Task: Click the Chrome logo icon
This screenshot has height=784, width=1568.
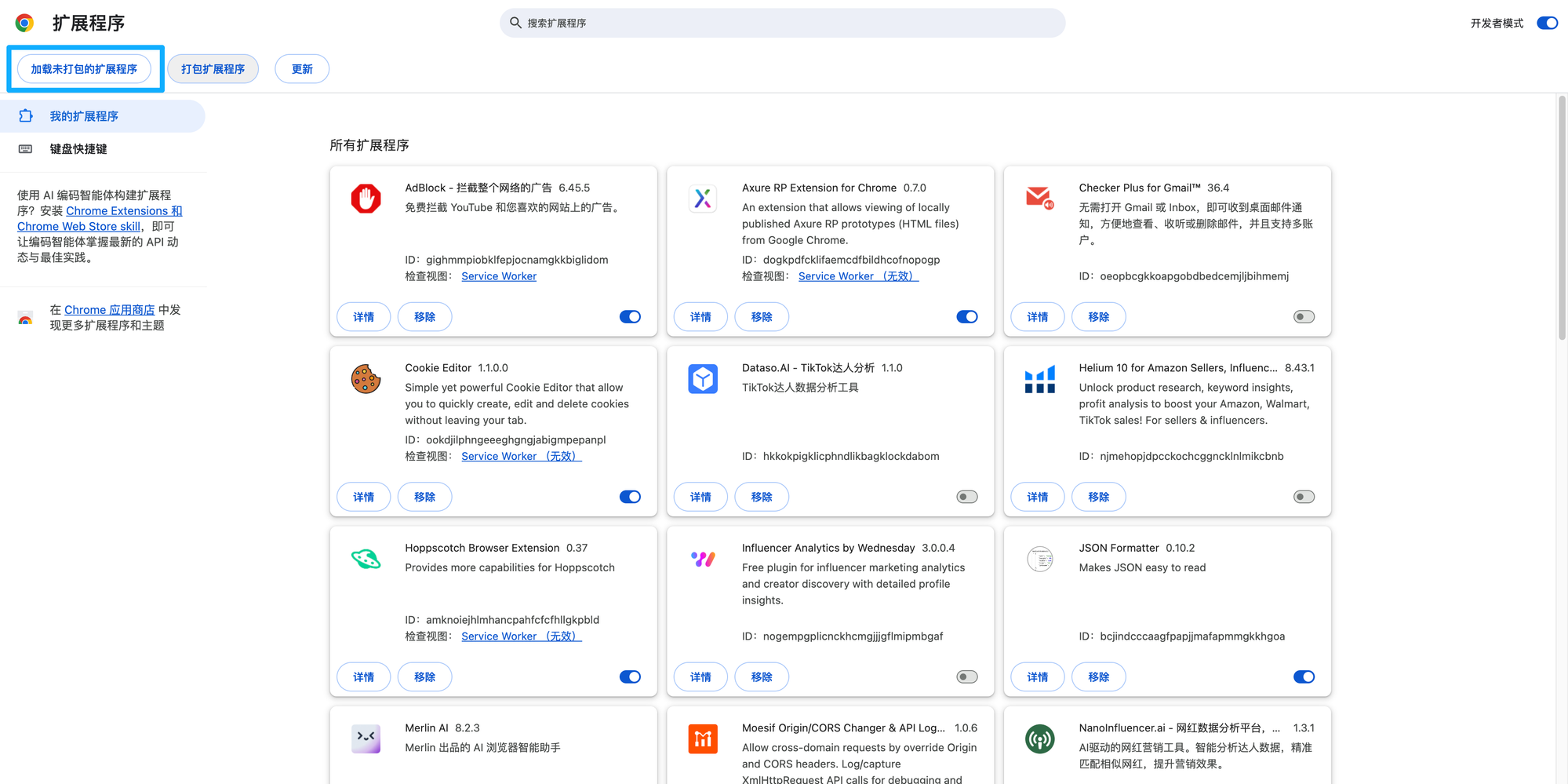Action: click(24, 23)
